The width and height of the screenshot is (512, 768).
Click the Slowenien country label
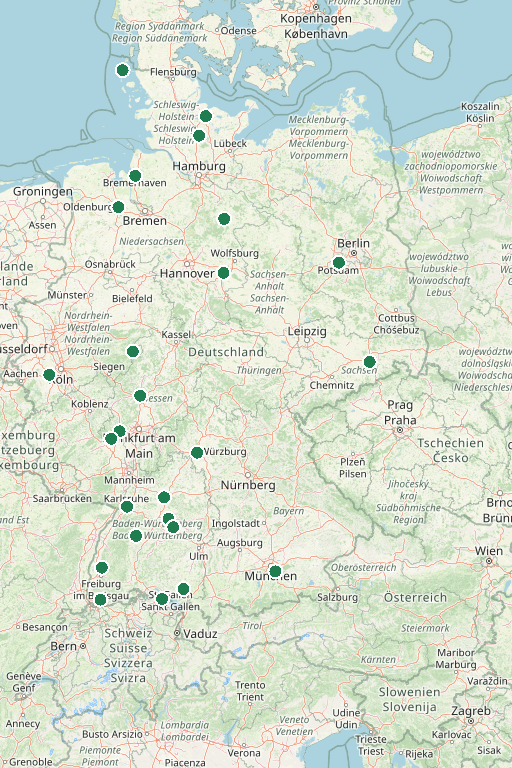409,692
